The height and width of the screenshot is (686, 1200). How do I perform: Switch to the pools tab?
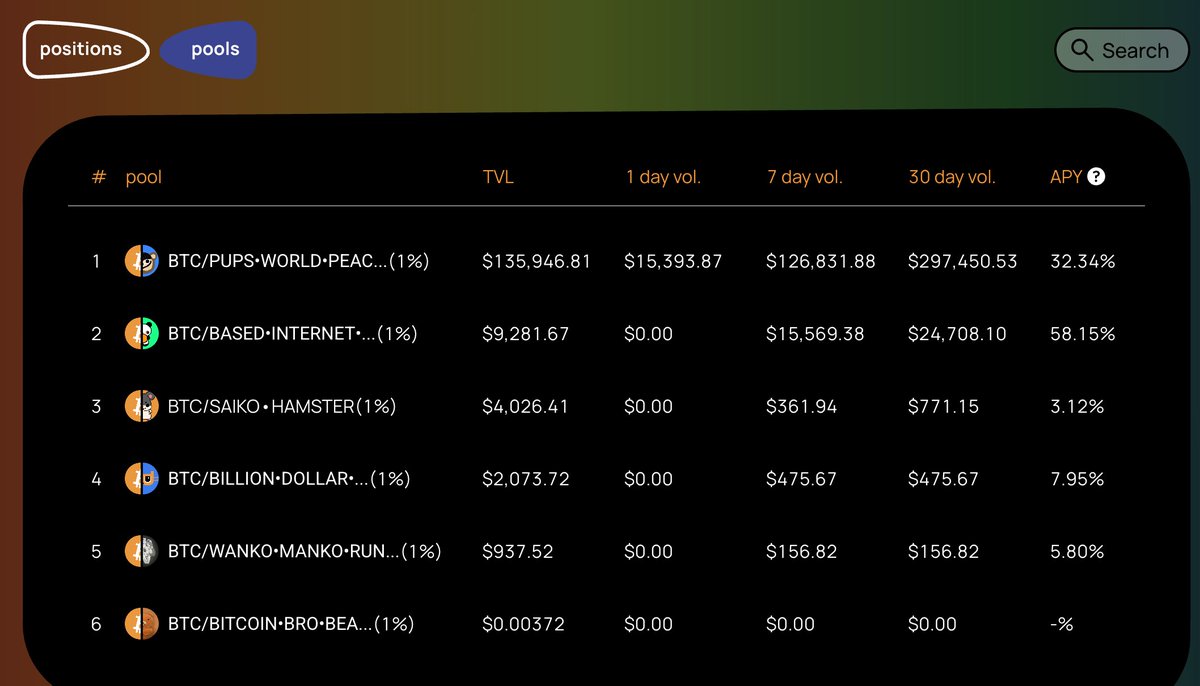pos(209,49)
